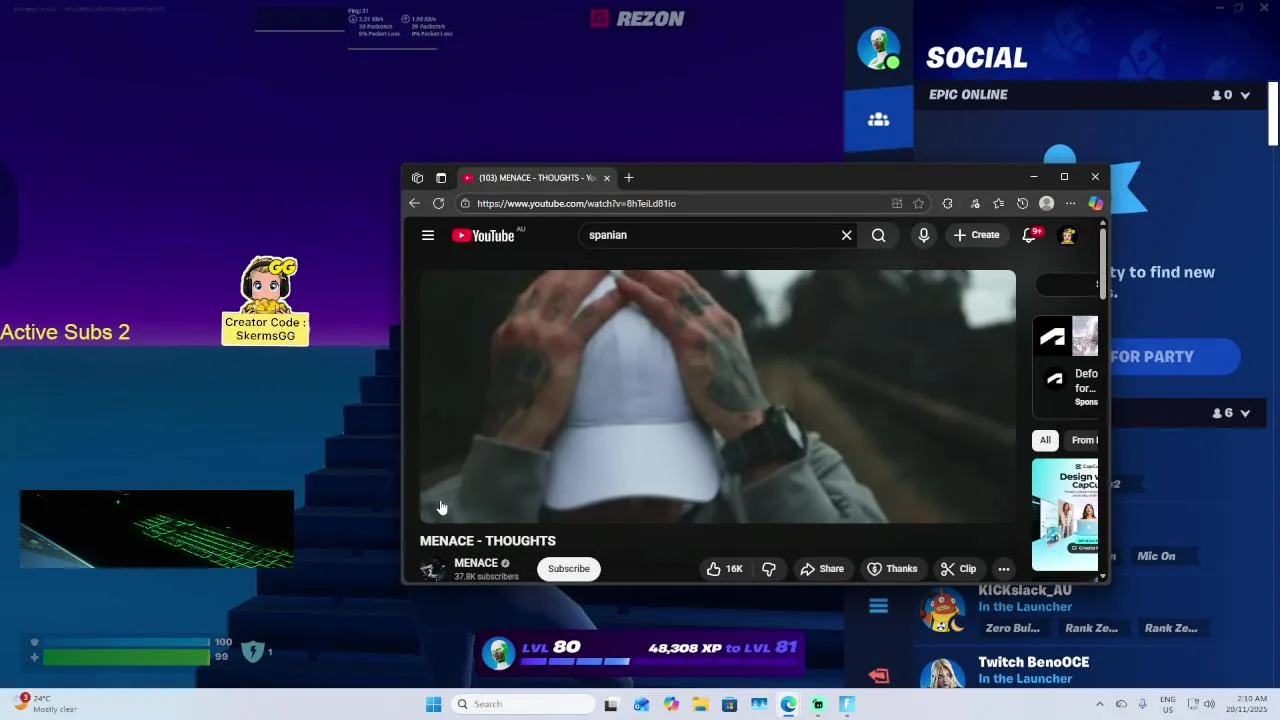
Task: Collapse the Epic Online section chevron
Action: pos(1245,95)
